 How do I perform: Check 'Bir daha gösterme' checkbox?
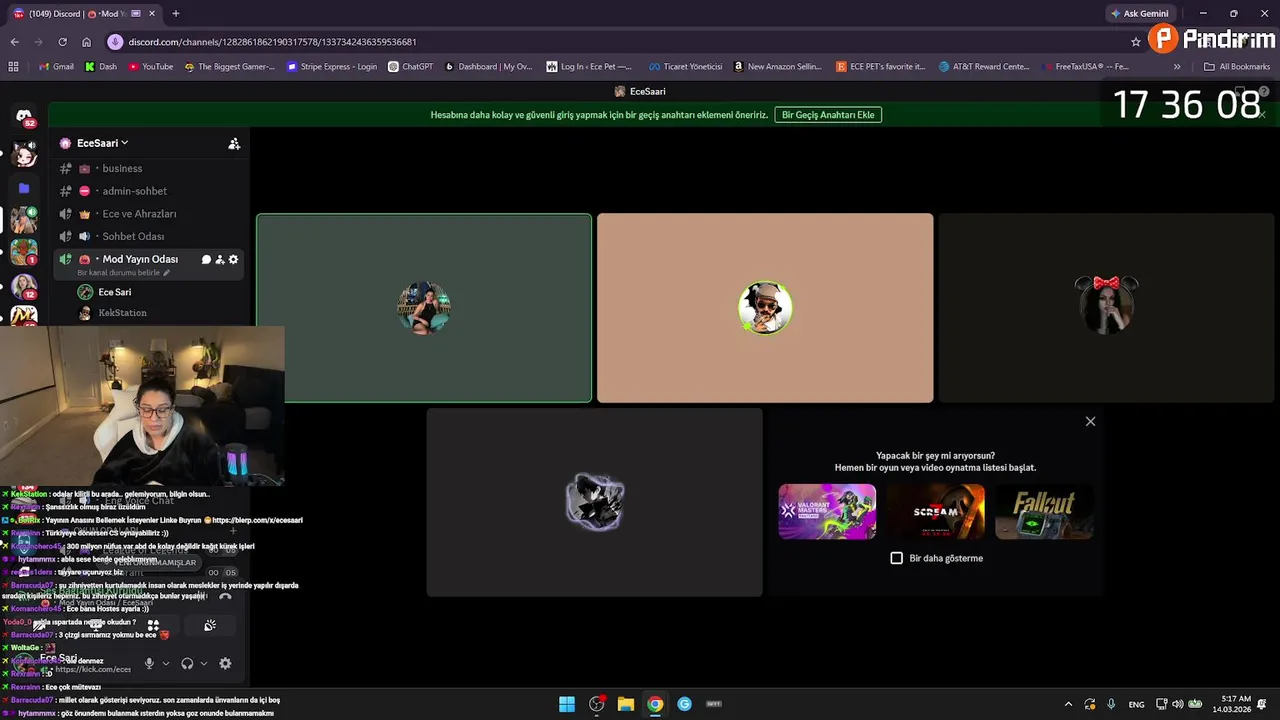tap(897, 558)
